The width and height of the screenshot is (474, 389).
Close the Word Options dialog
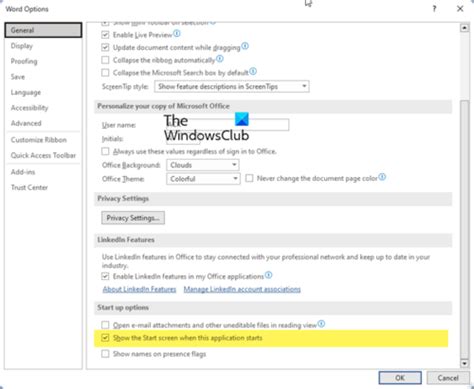coord(460,9)
